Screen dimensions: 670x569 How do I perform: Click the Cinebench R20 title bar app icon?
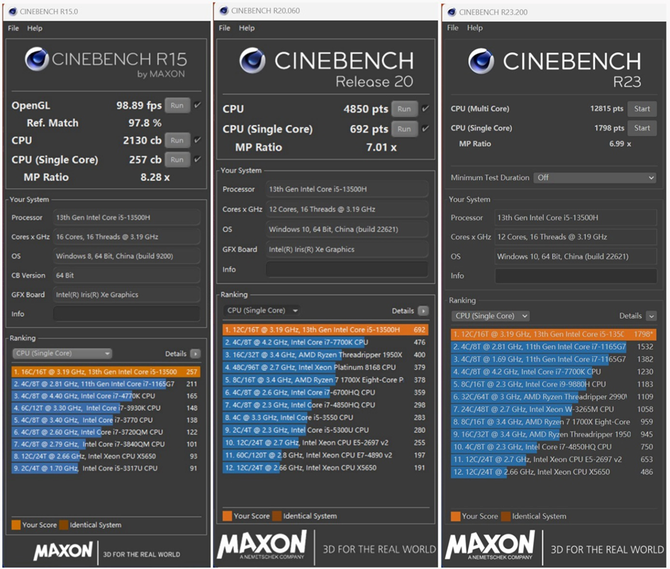coord(224,11)
